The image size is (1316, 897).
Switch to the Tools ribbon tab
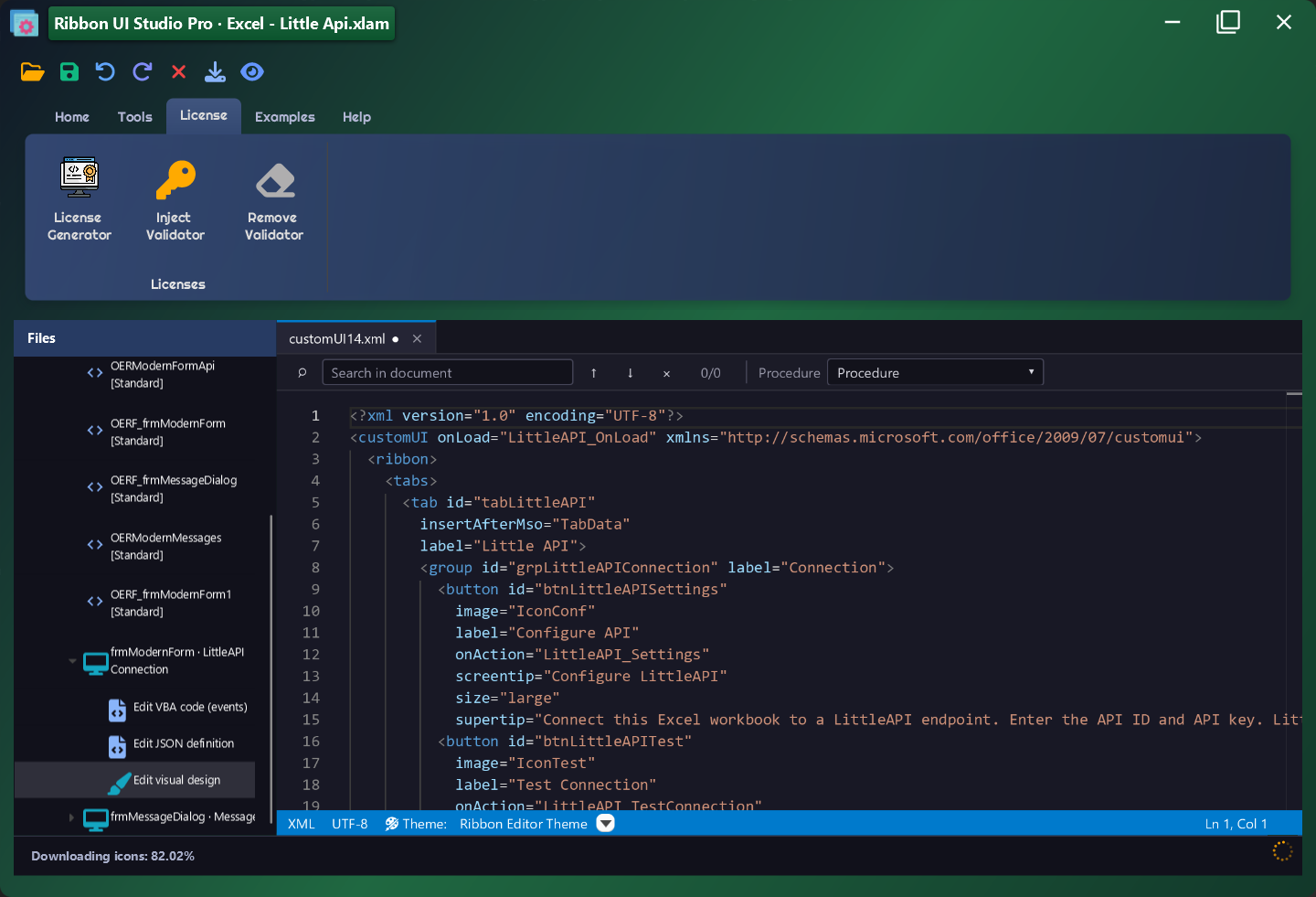click(135, 117)
